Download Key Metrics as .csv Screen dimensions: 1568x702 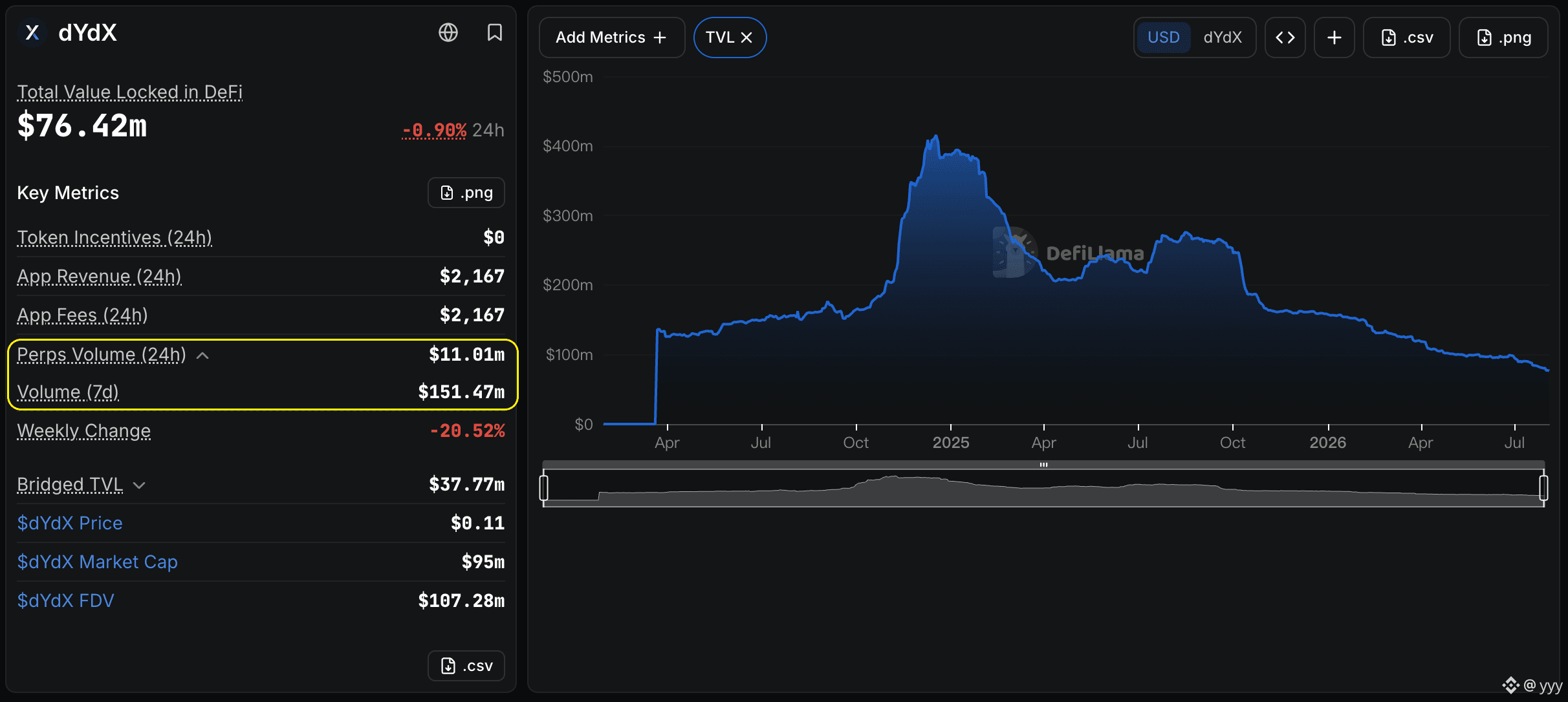[x=466, y=666]
